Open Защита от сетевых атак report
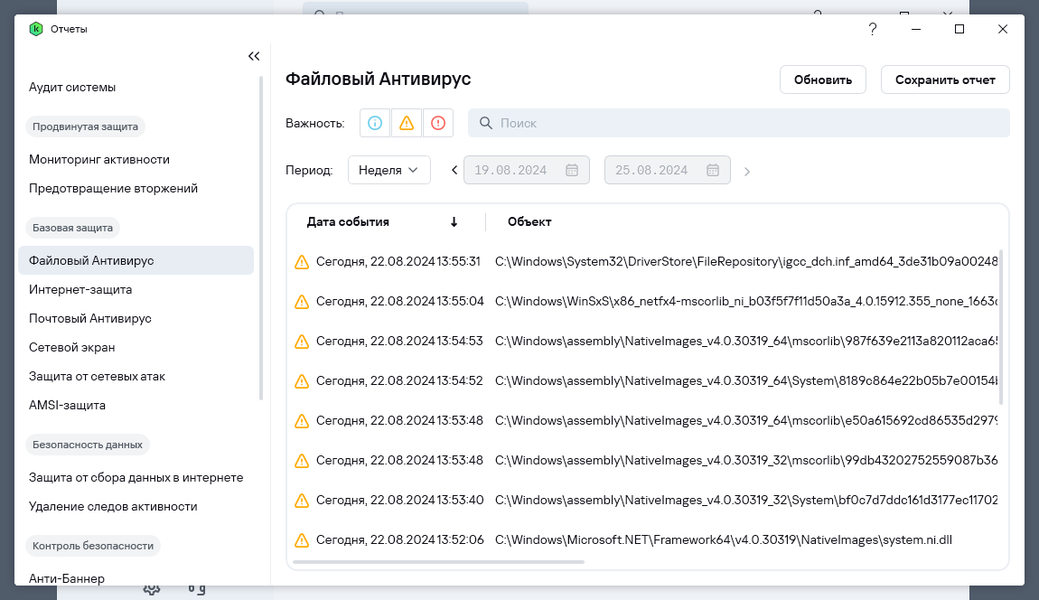Image resolution: width=1039 pixels, height=600 pixels. [97, 377]
